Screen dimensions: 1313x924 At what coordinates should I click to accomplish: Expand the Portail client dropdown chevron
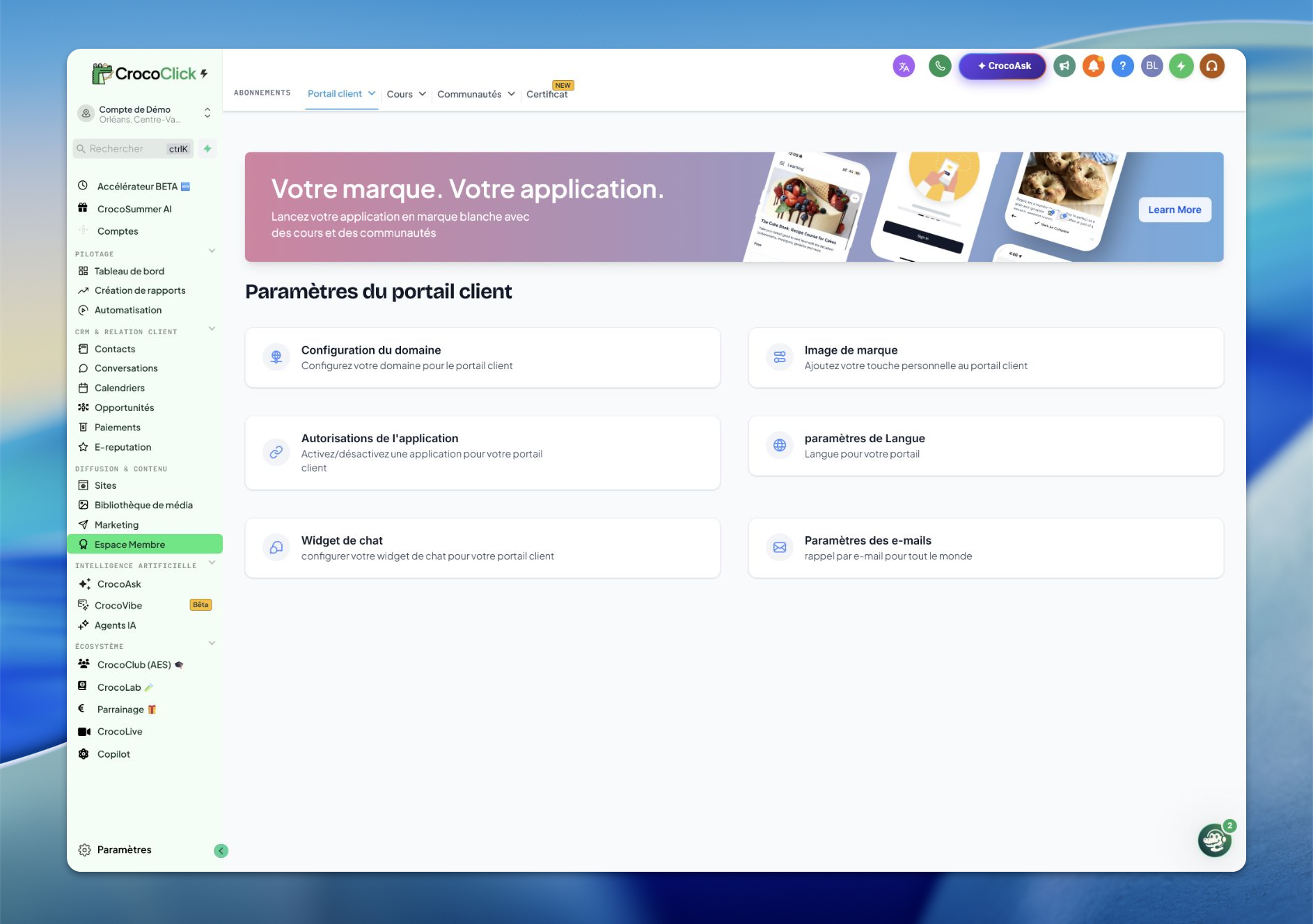coord(372,93)
